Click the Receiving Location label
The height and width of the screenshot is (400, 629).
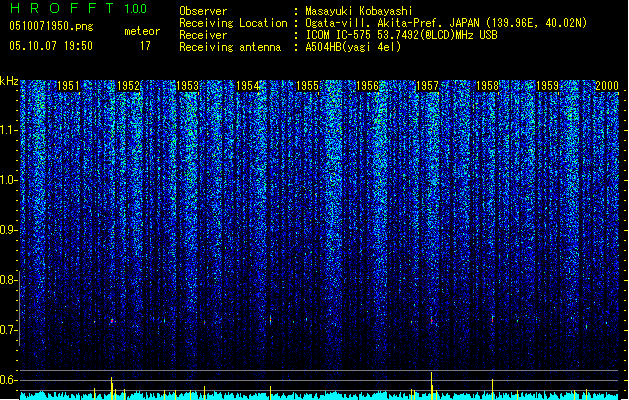pyautogui.click(x=233, y=23)
